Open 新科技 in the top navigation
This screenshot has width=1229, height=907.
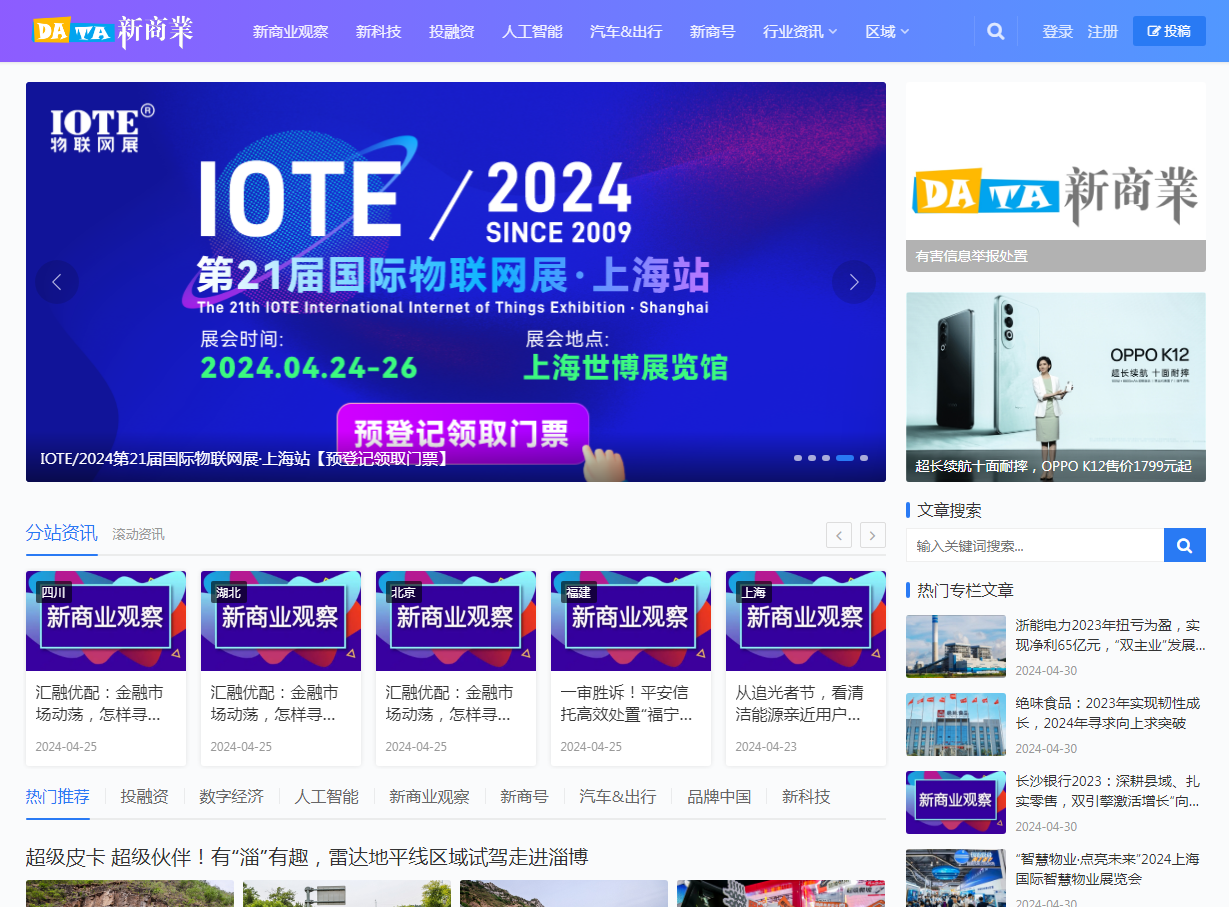click(x=379, y=31)
